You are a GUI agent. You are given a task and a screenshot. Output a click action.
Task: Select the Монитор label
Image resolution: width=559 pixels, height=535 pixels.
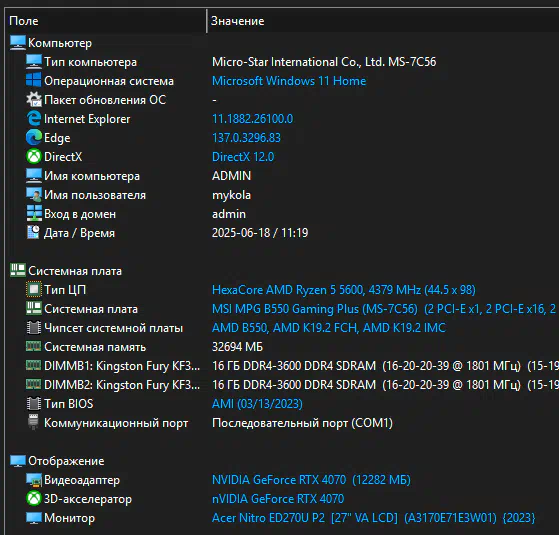coord(69,518)
